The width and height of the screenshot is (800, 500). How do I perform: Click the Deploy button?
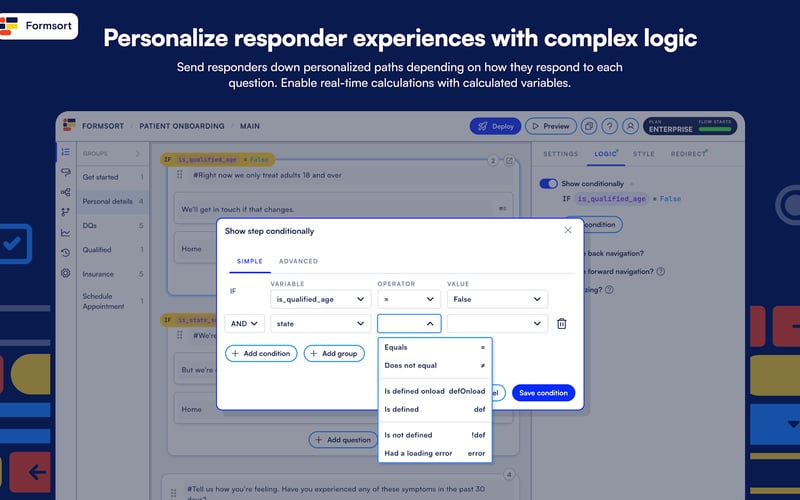pos(495,126)
